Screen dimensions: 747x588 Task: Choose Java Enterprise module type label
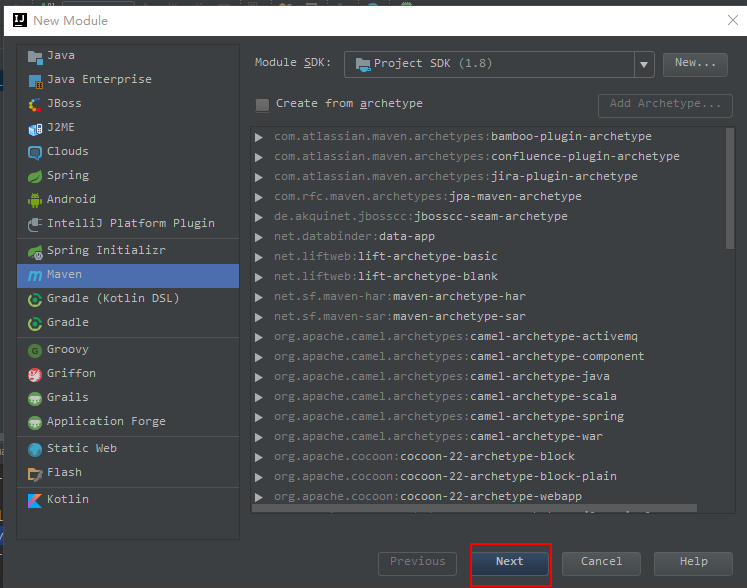[99, 79]
